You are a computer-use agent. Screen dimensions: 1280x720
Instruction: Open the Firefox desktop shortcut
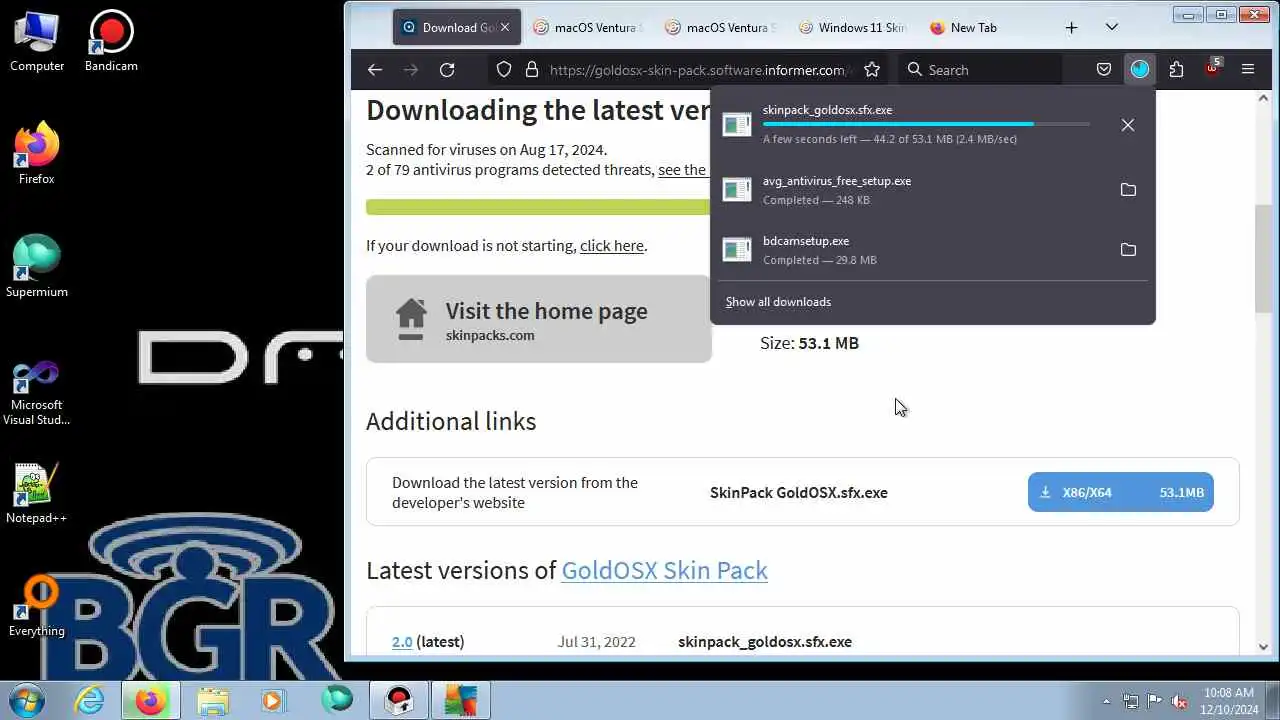(x=37, y=154)
